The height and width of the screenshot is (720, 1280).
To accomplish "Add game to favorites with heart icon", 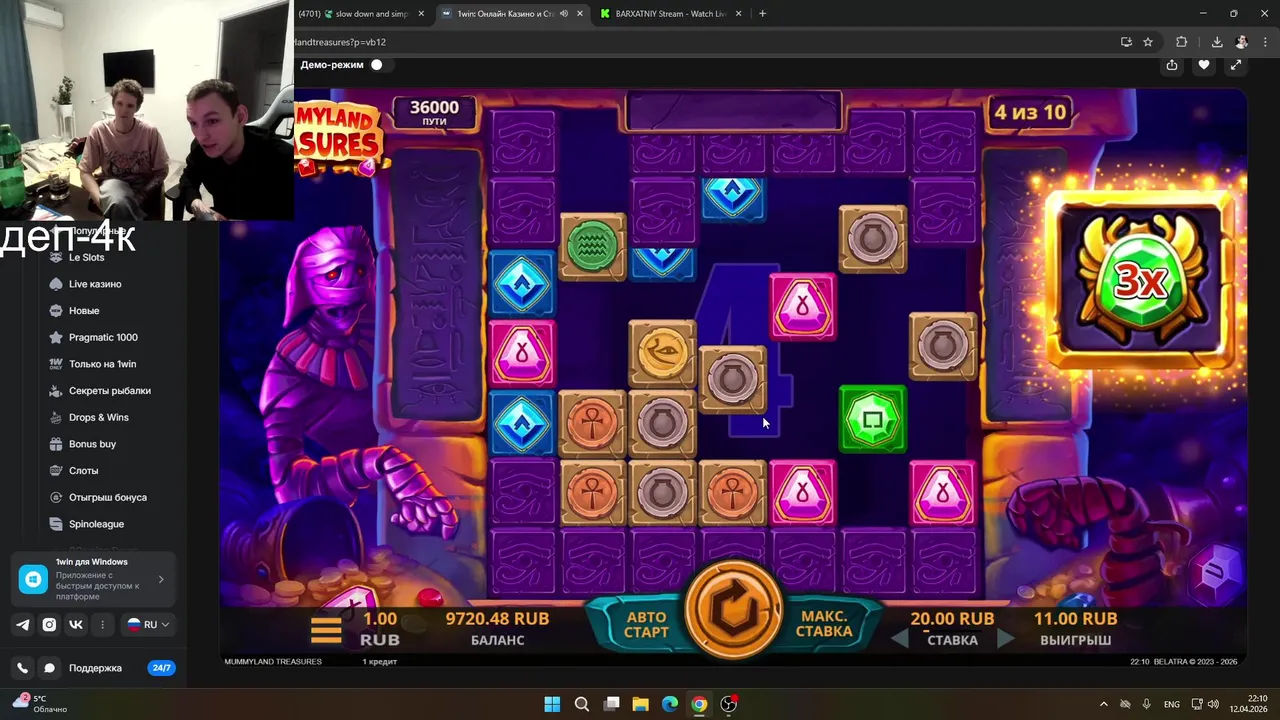I will pyautogui.click(x=1204, y=65).
